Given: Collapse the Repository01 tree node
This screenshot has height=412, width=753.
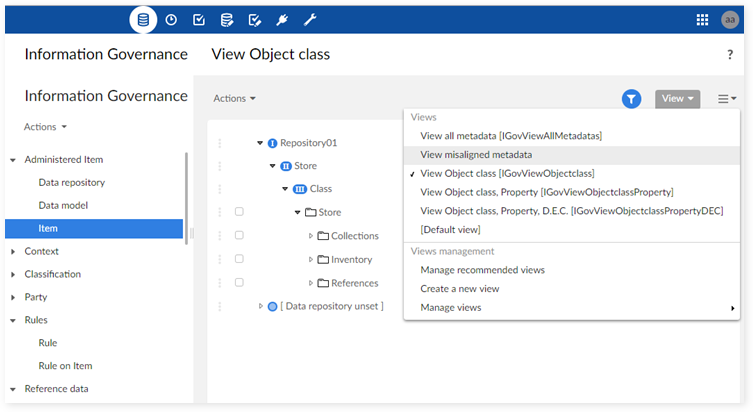Looking at the screenshot, I should (260, 143).
